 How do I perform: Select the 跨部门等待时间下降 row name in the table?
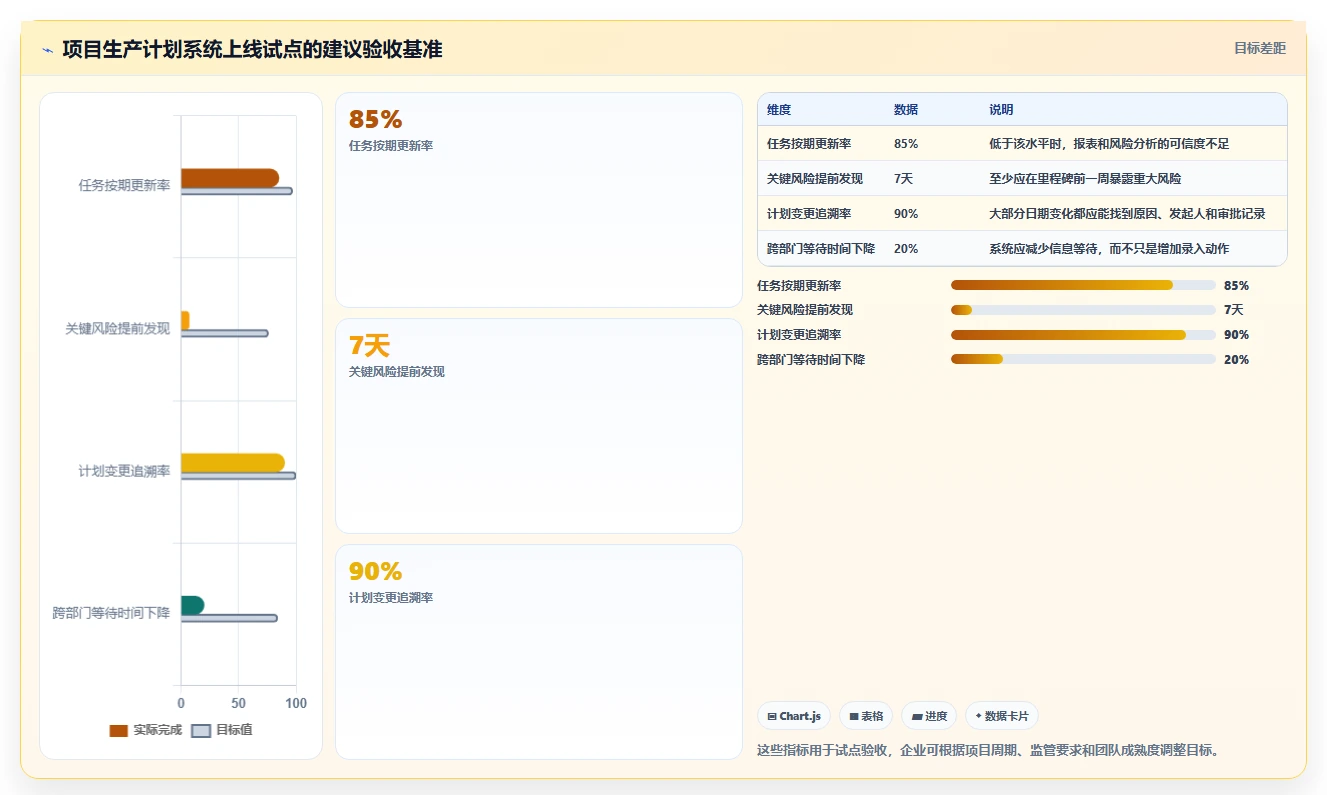tap(821, 249)
